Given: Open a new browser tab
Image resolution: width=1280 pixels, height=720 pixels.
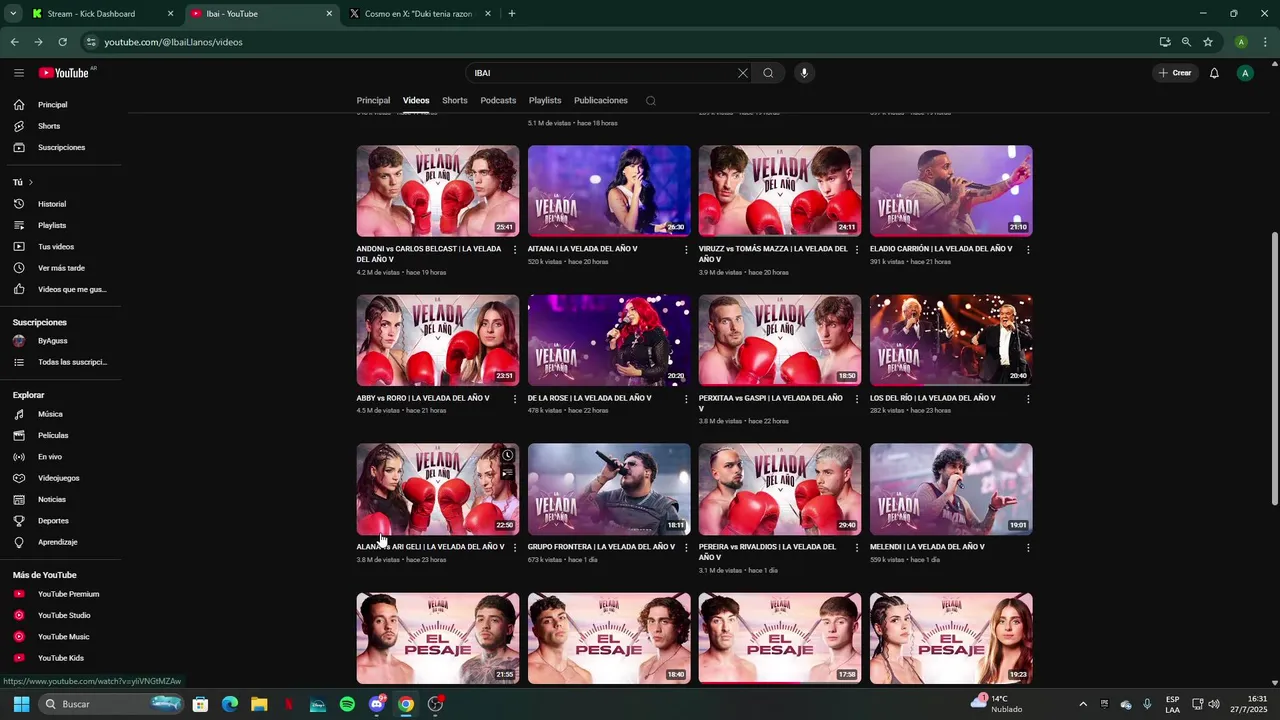Looking at the screenshot, I should 512,14.
